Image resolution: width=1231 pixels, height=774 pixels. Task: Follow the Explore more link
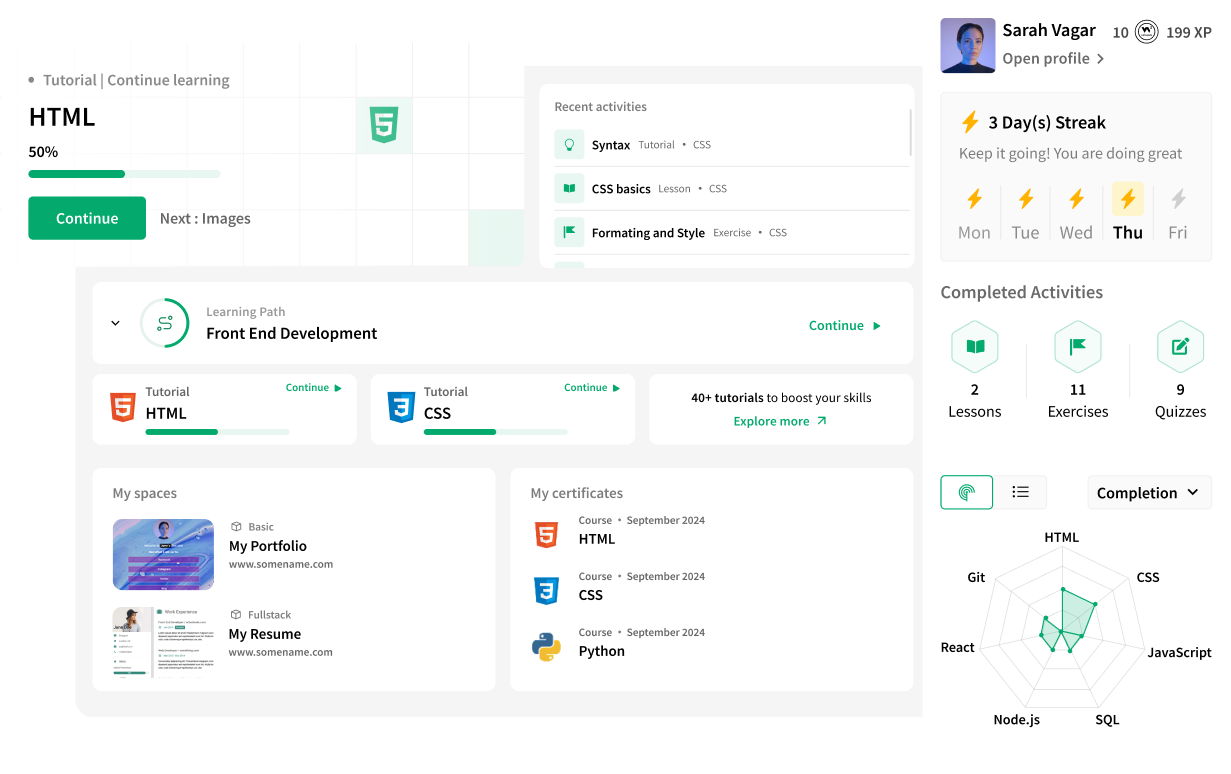780,421
